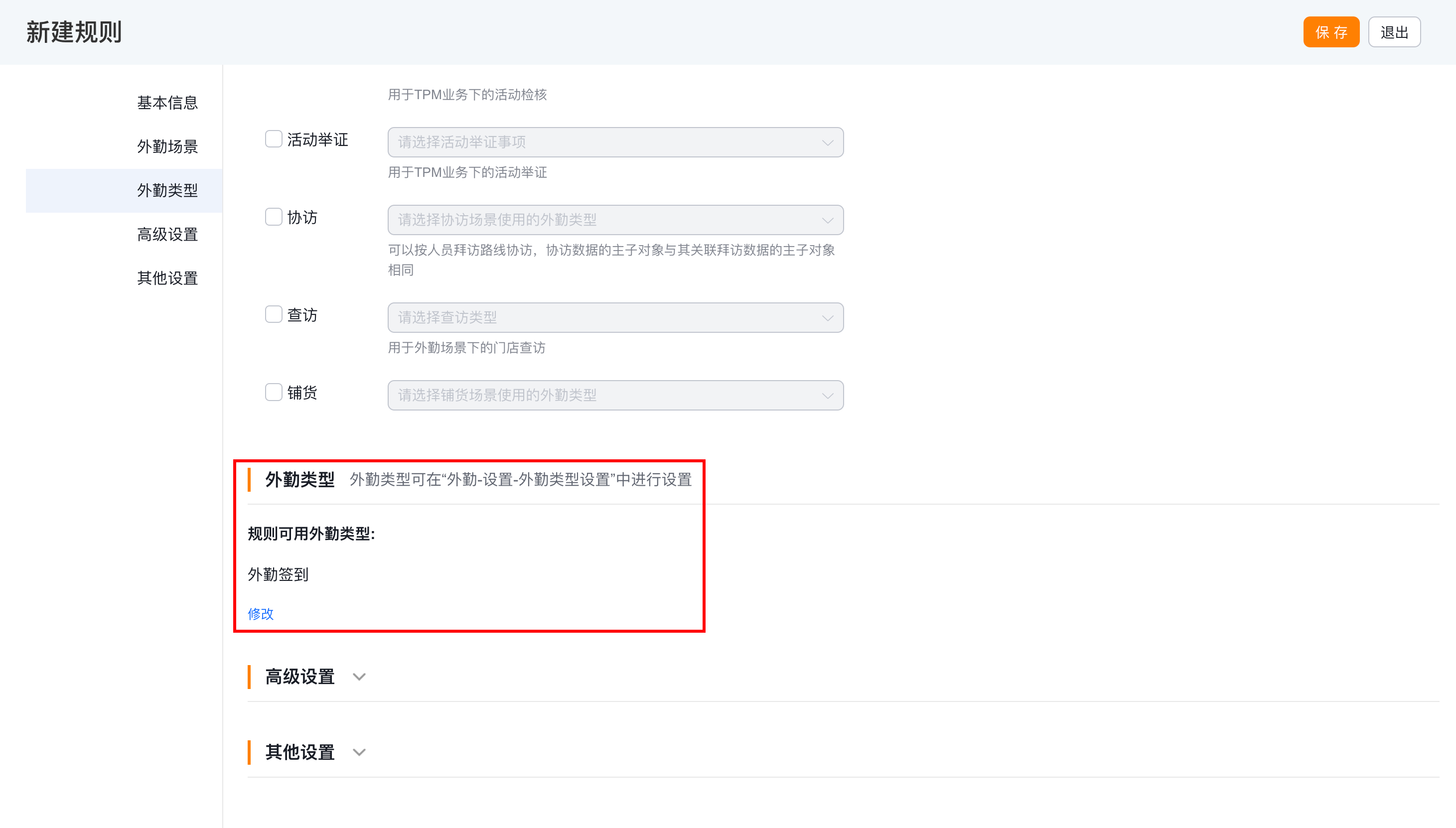Click hint text 用于TPM业务下的活动检核
The image size is (1456, 828).
(x=467, y=94)
